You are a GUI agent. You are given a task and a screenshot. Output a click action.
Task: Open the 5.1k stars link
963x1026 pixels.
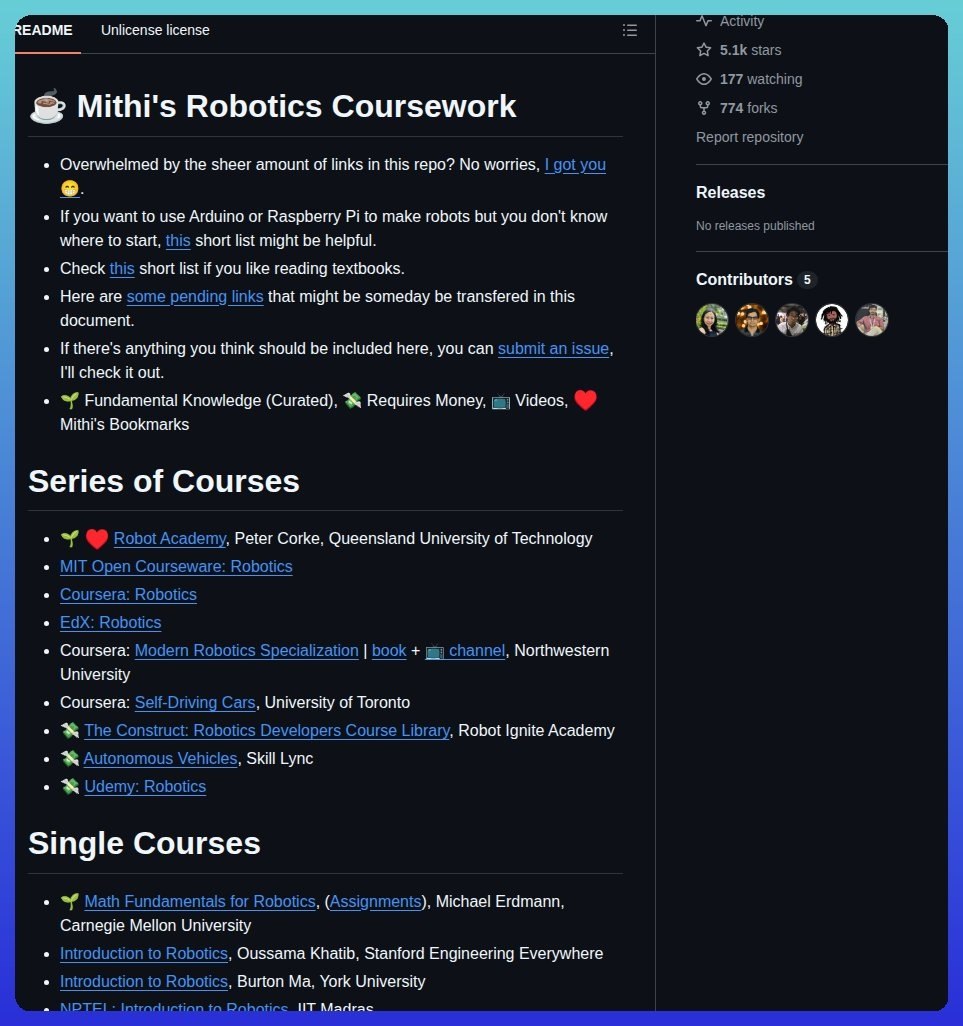click(x=750, y=50)
